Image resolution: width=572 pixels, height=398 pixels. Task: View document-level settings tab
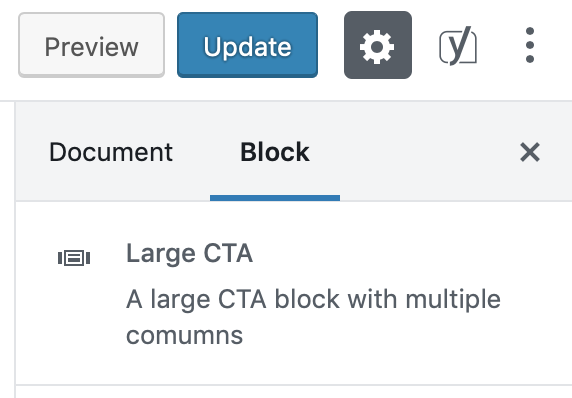[x=111, y=152]
